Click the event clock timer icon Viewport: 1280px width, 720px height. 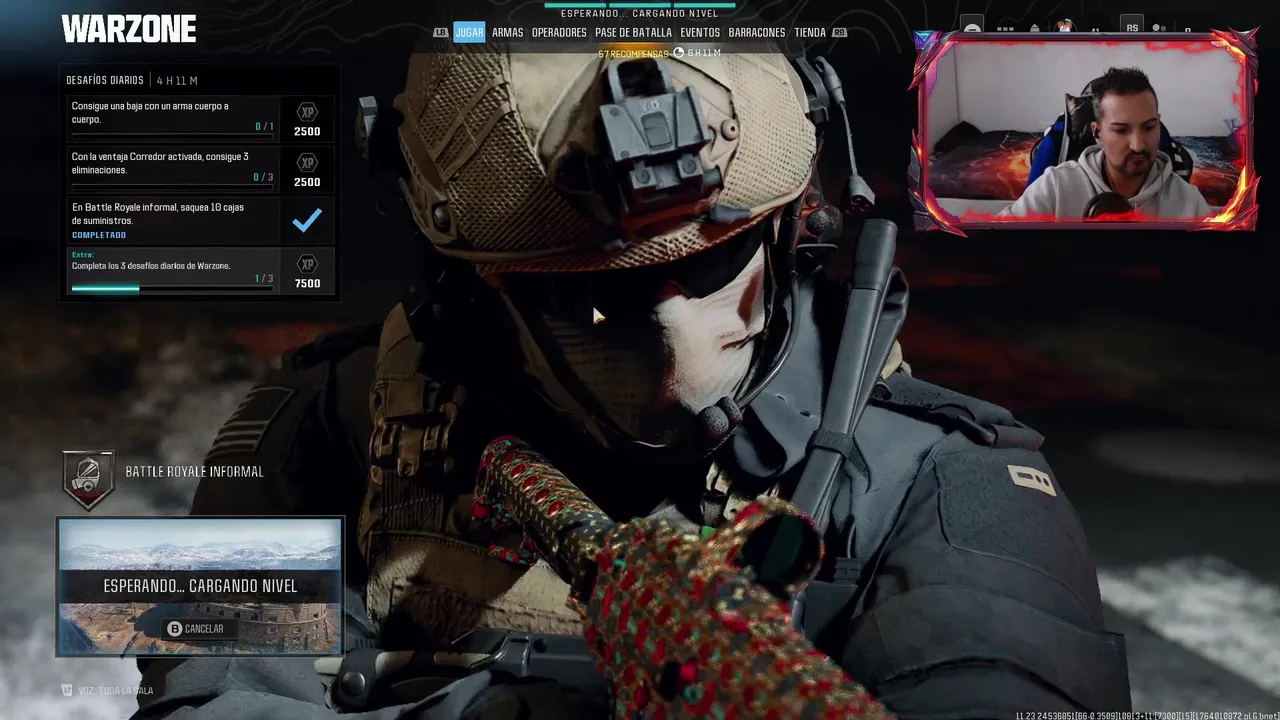click(x=680, y=52)
